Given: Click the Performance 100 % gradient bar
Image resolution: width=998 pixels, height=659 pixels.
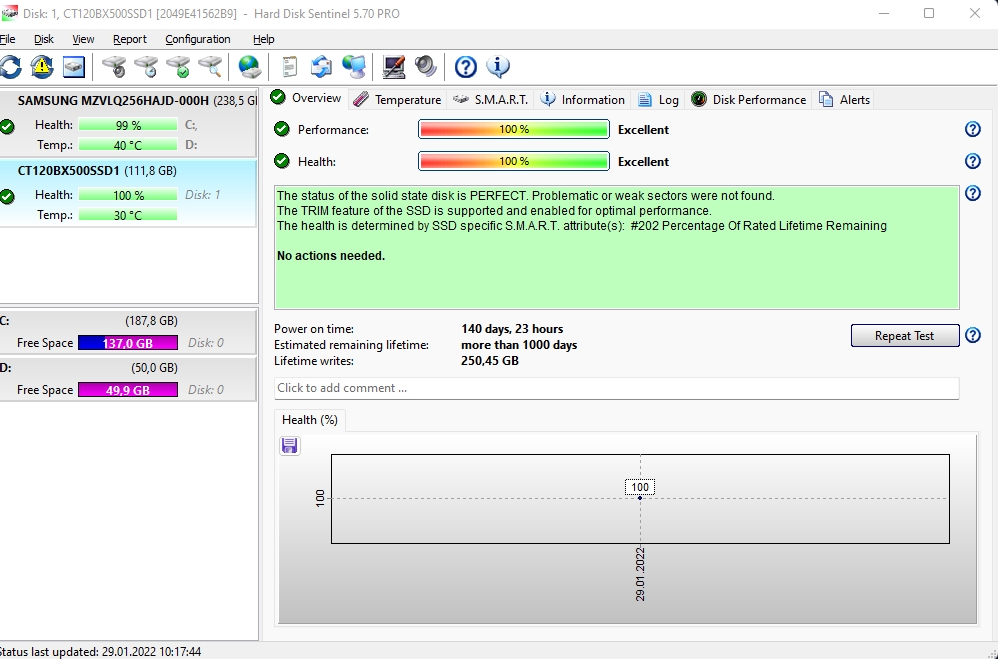Looking at the screenshot, I should 514,129.
